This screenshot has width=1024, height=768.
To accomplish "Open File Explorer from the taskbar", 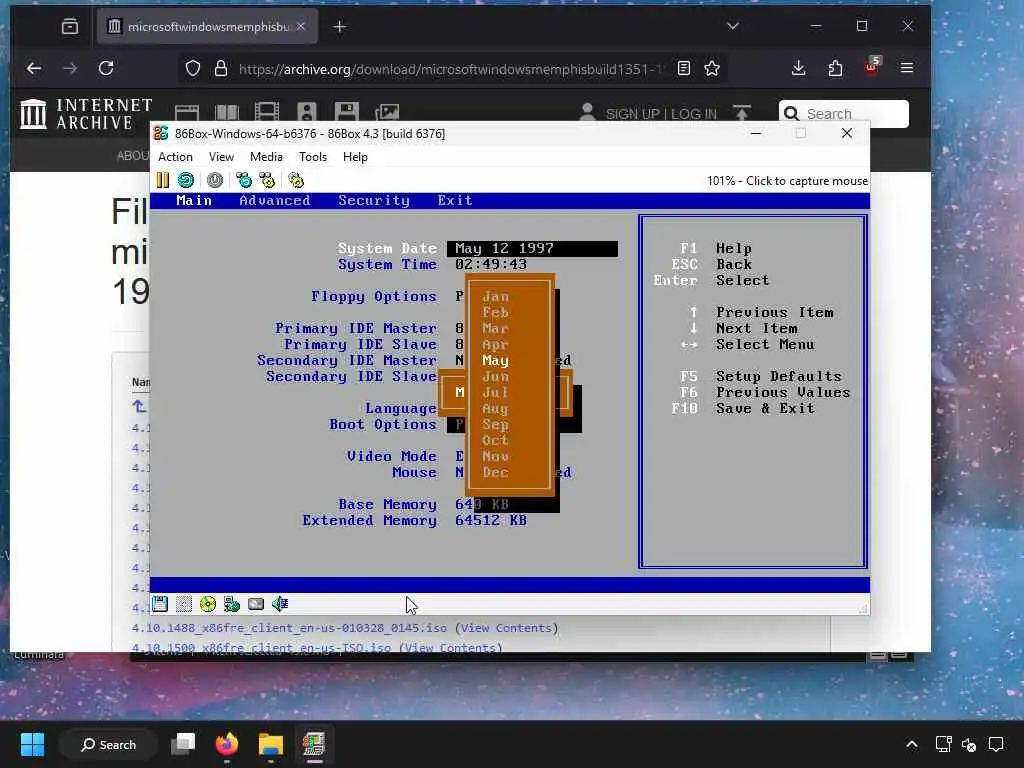I will [x=270, y=744].
